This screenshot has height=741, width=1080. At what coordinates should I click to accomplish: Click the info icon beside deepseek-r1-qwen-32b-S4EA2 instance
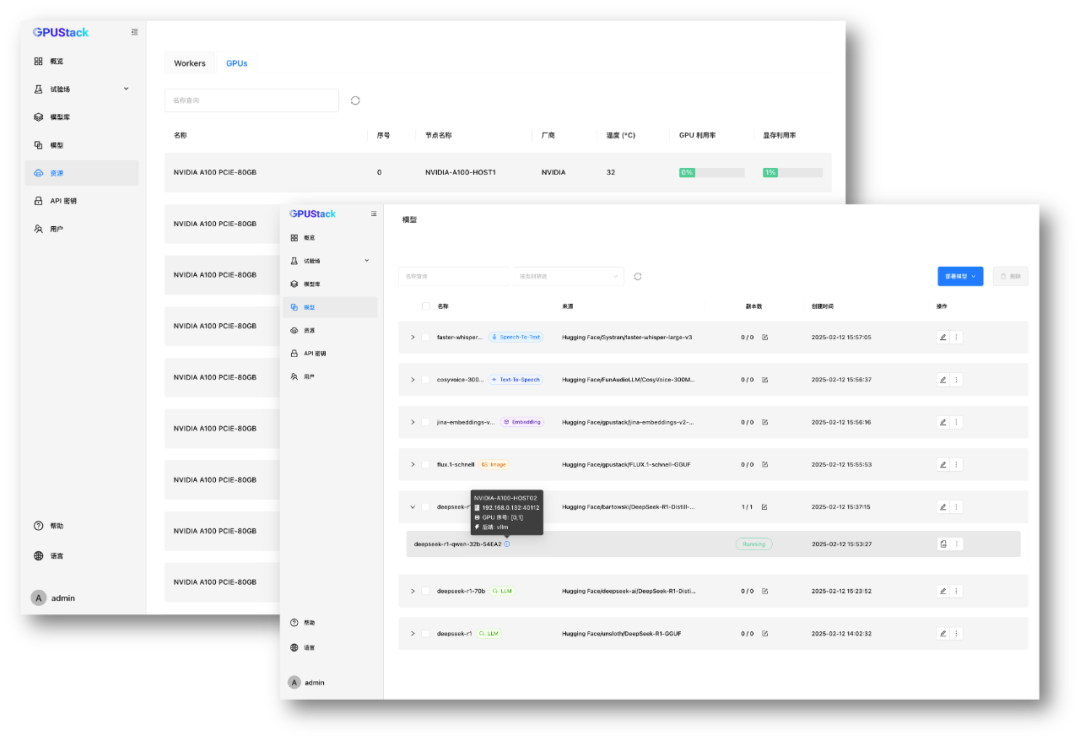(x=507, y=544)
